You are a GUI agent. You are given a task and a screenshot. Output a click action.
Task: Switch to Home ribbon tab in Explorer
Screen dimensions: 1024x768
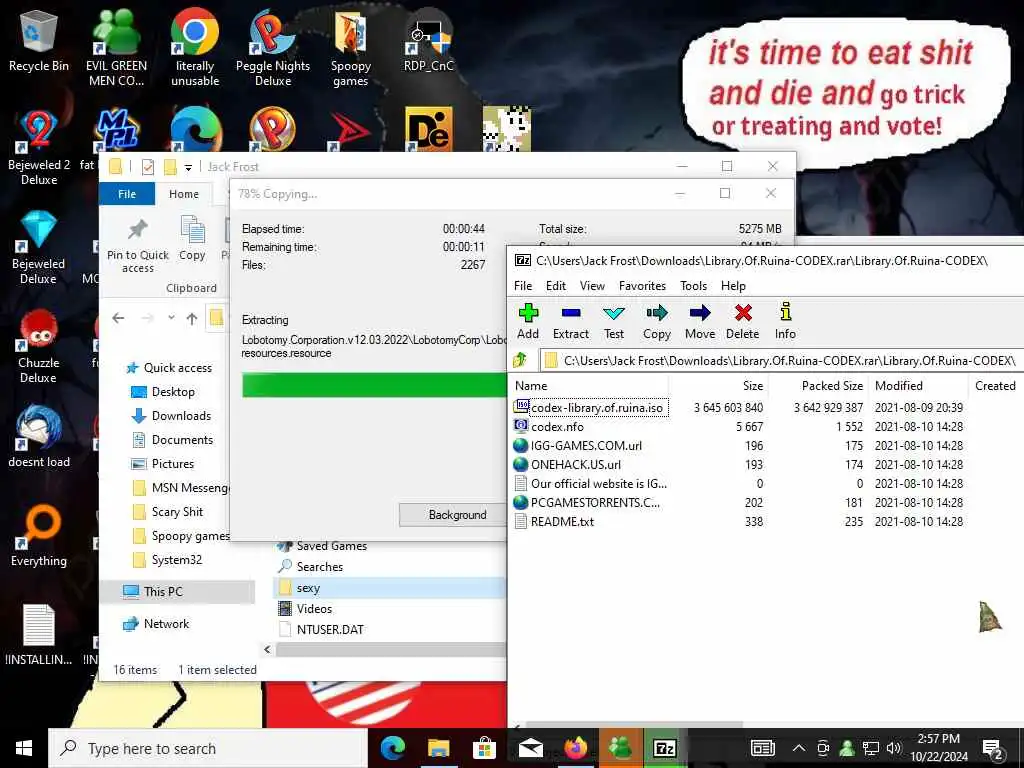point(184,194)
